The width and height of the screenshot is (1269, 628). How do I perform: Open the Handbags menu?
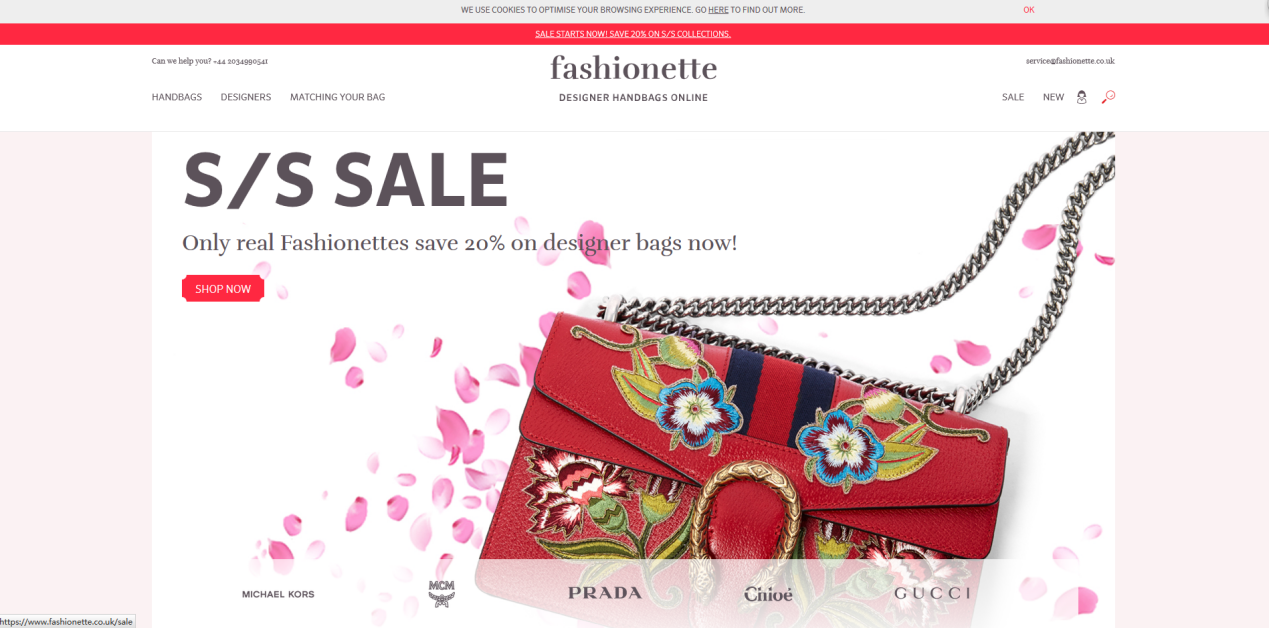pyautogui.click(x=177, y=97)
